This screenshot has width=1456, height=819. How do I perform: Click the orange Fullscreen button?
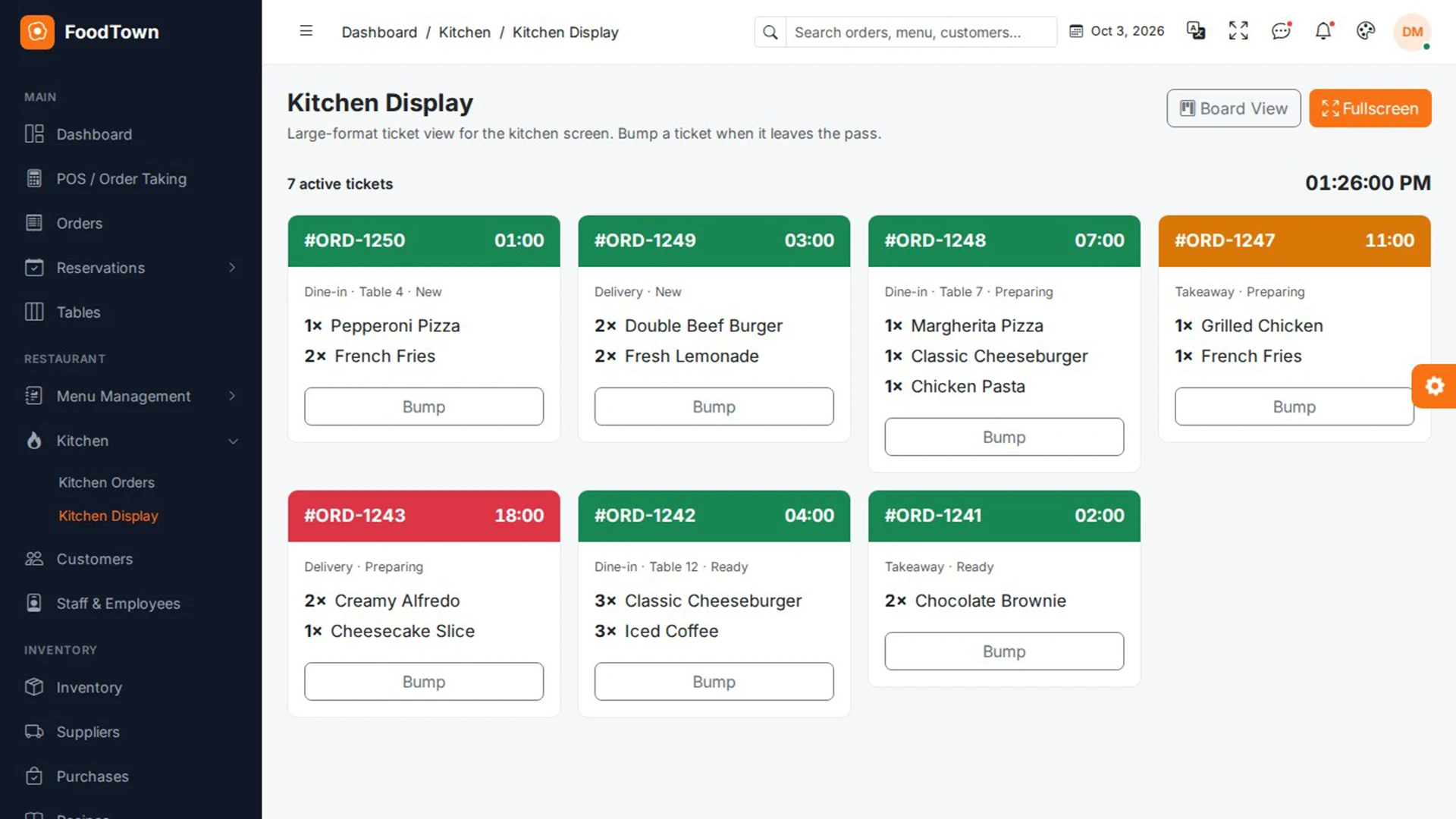pos(1370,108)
